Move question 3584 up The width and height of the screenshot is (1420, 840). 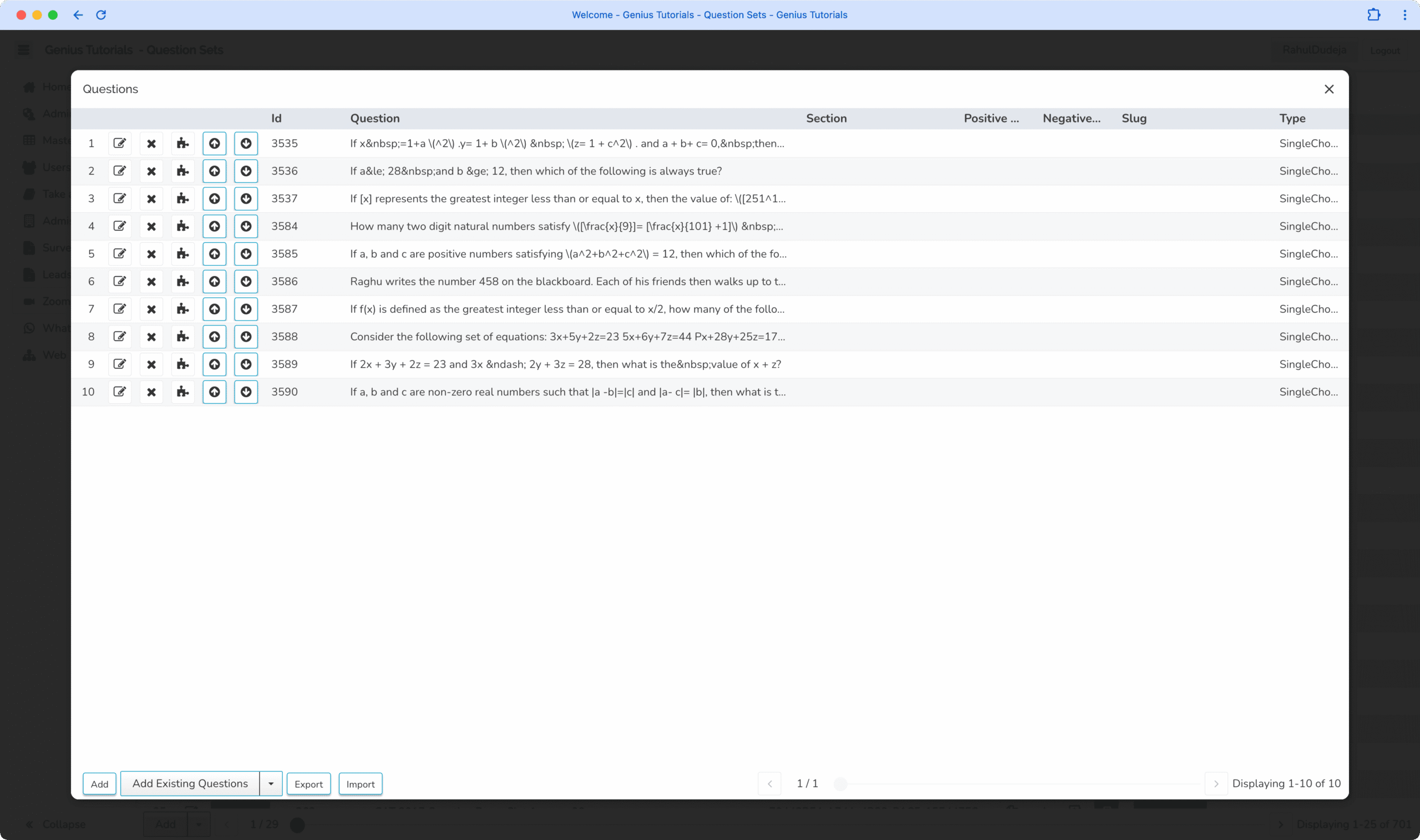[x=215, y=226]
